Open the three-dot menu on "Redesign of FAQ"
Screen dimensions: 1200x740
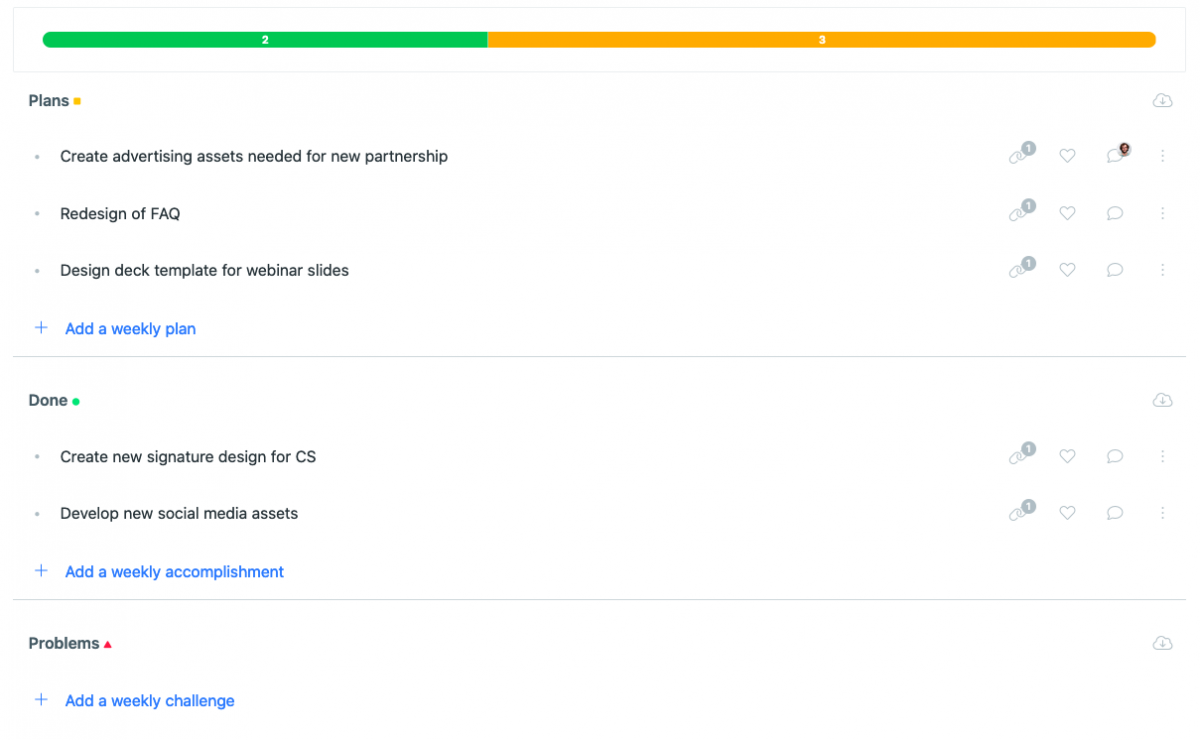(x=1163, y=213)
